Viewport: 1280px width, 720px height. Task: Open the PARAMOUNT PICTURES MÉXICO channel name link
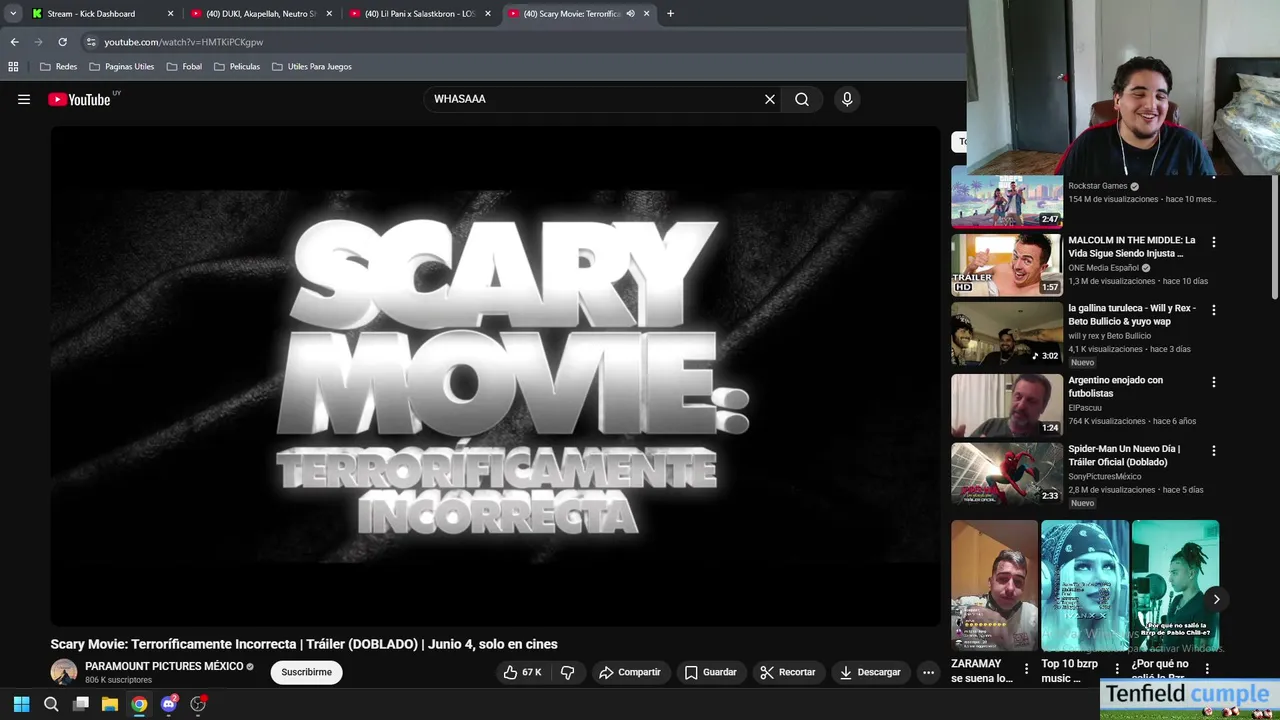pyautogui.click(x=164, y=666)
